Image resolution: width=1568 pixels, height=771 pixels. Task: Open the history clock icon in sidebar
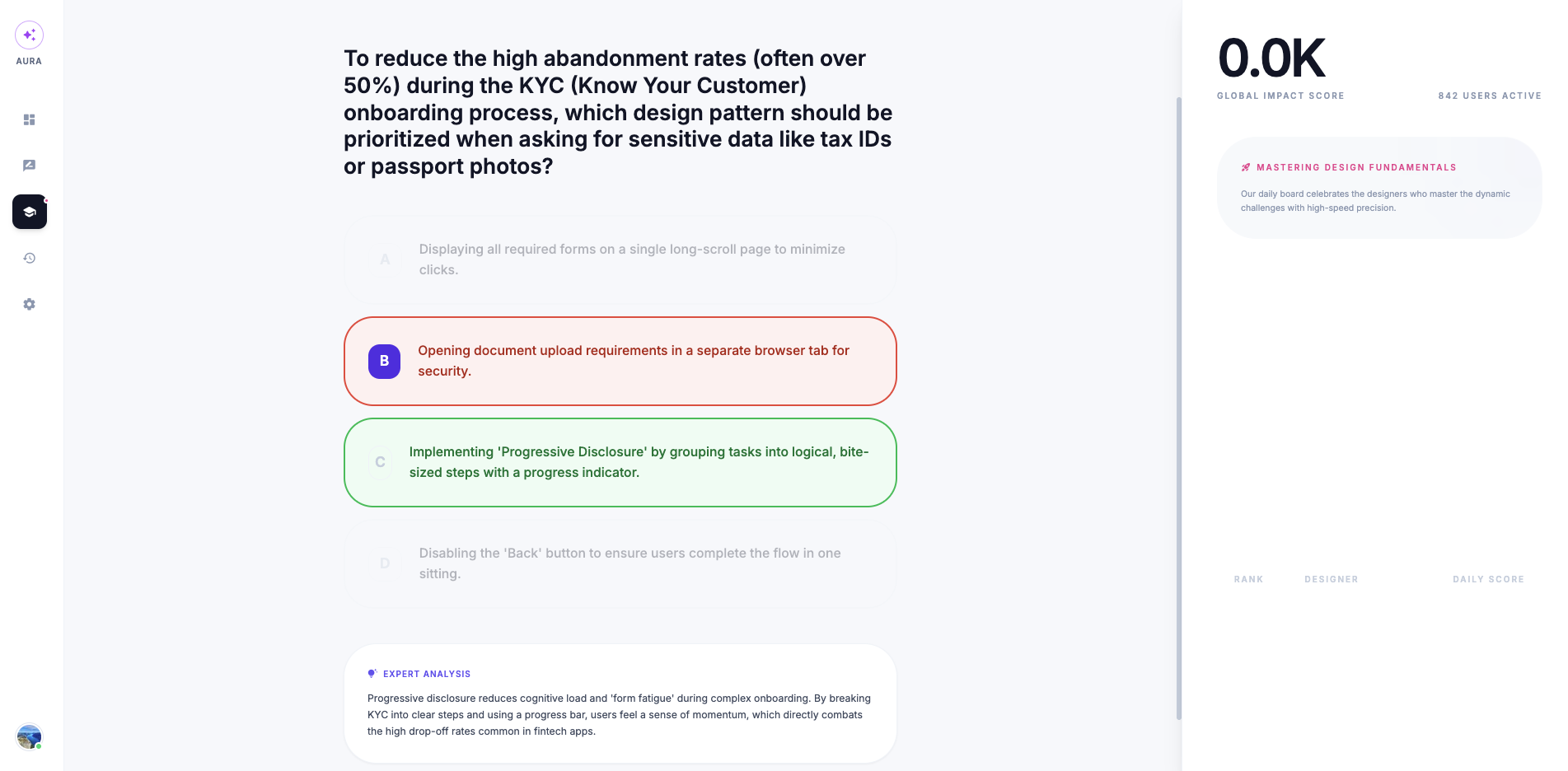point(29,258)
